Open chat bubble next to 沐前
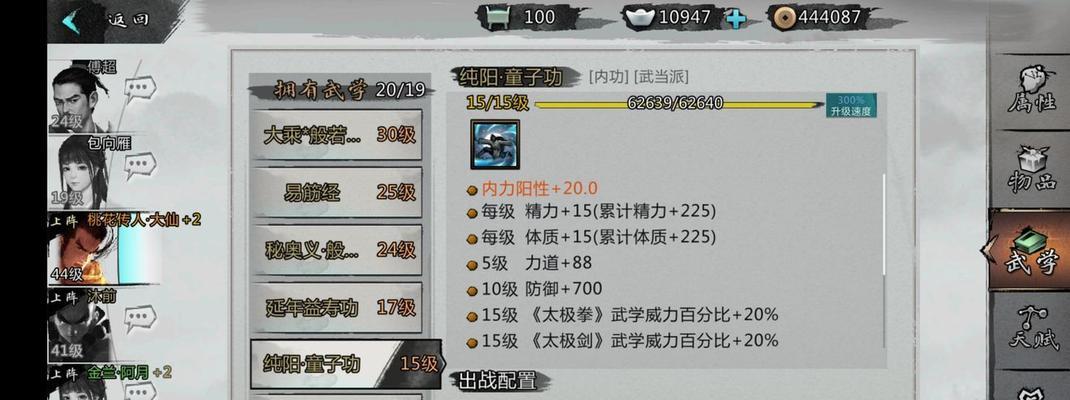The height and width of the screenshot is (400, 1070). pyautogui.click(x=140, y=317)
